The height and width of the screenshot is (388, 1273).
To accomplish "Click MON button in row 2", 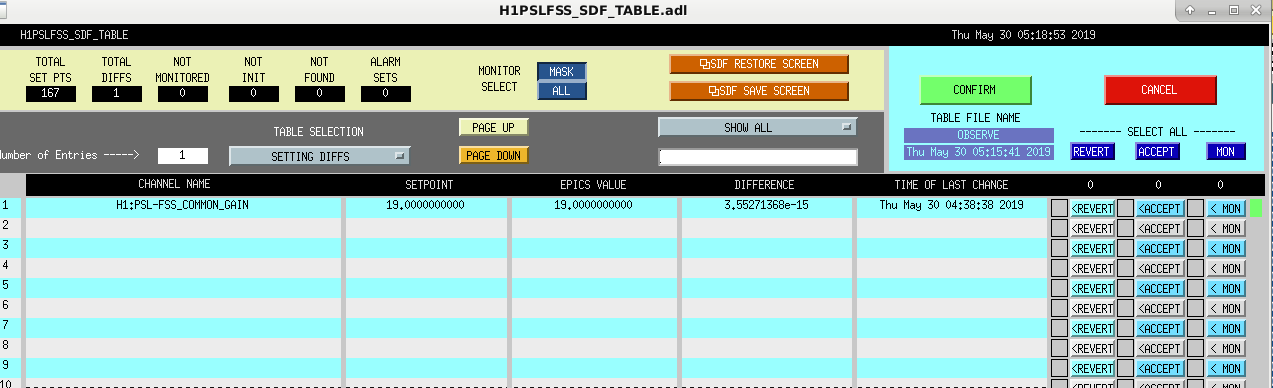I will pos(1226,228).
